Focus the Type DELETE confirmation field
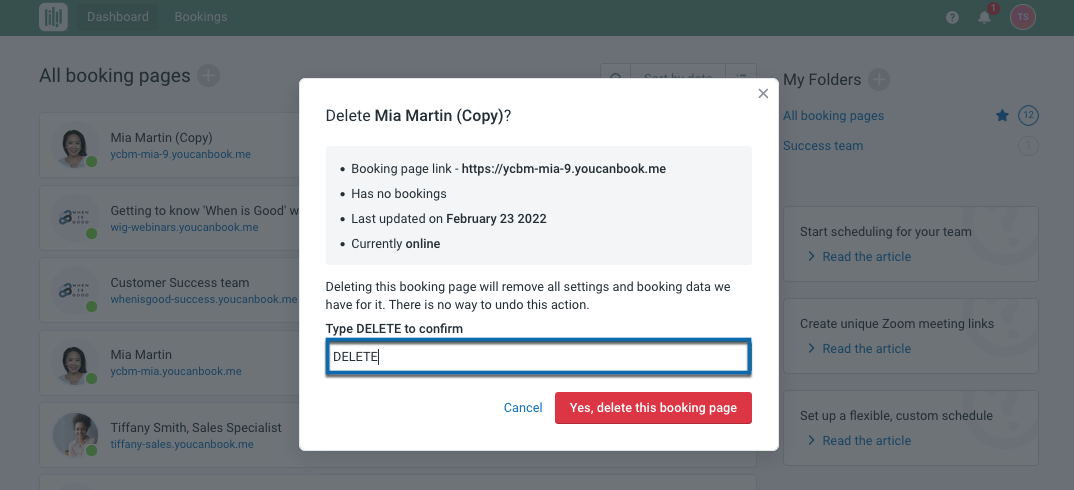1074x490 pixels. [539, 357]
